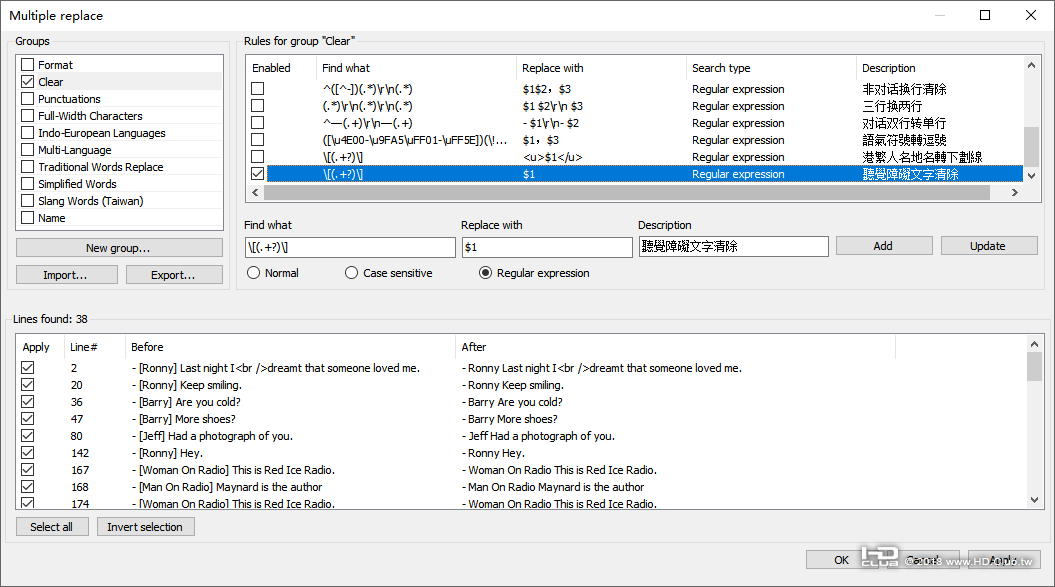Uncheck the Clear group checkbox
This screenshot has width=1055, height=587.
(27, 82)
